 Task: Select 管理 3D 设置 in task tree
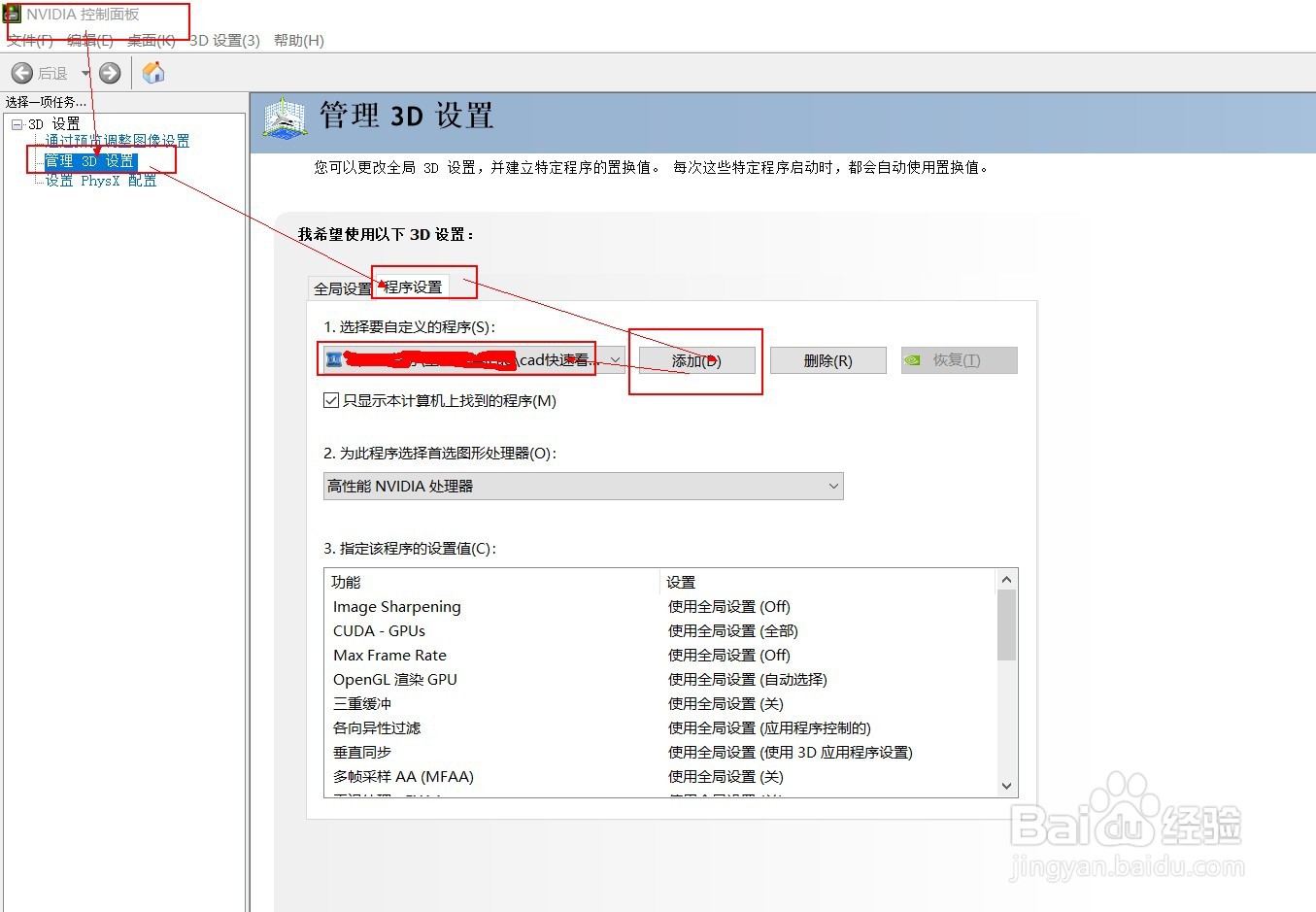(x=90, y=161)
